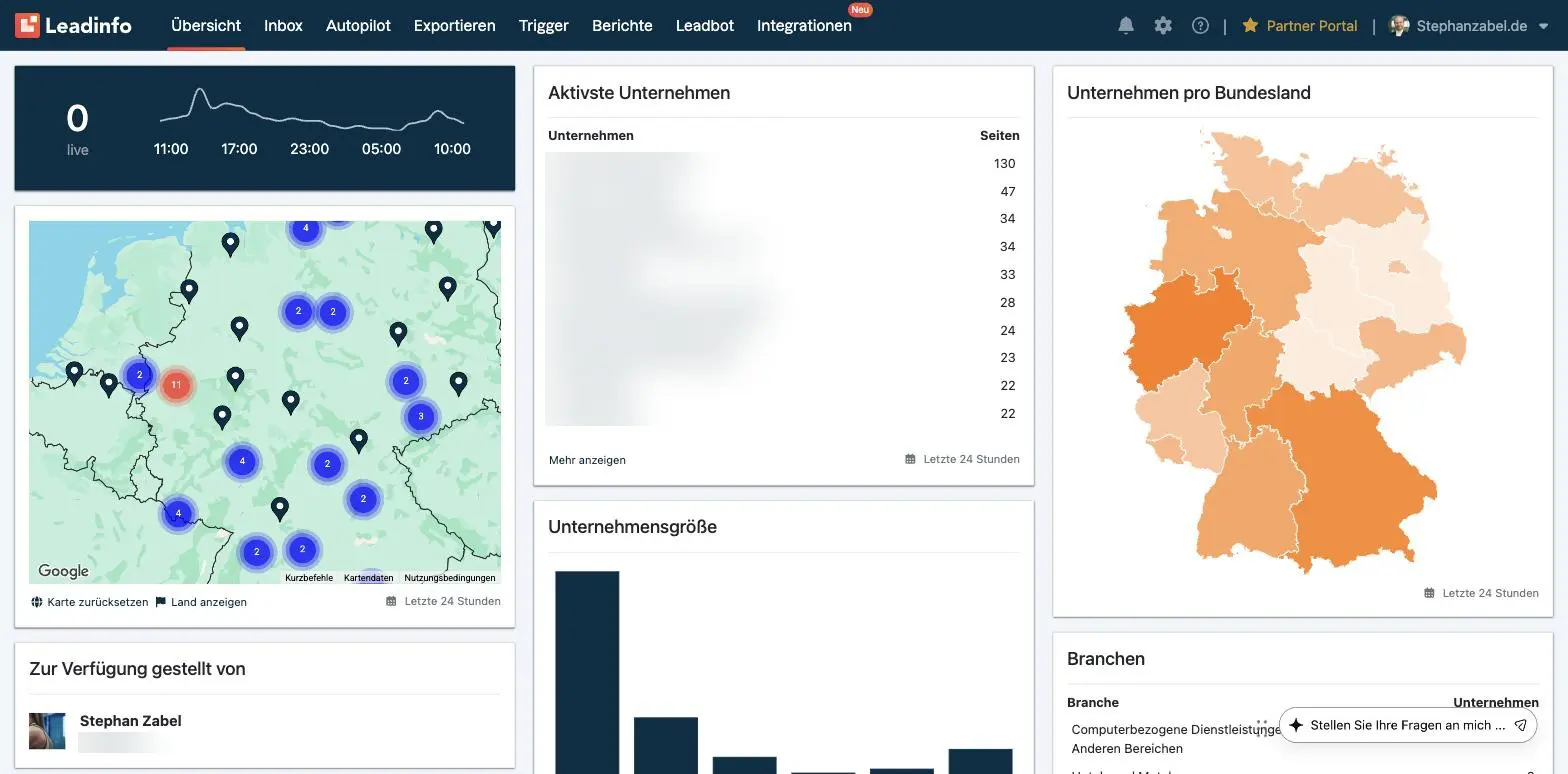Click the live visitors counter showing 0

[77, 119]
